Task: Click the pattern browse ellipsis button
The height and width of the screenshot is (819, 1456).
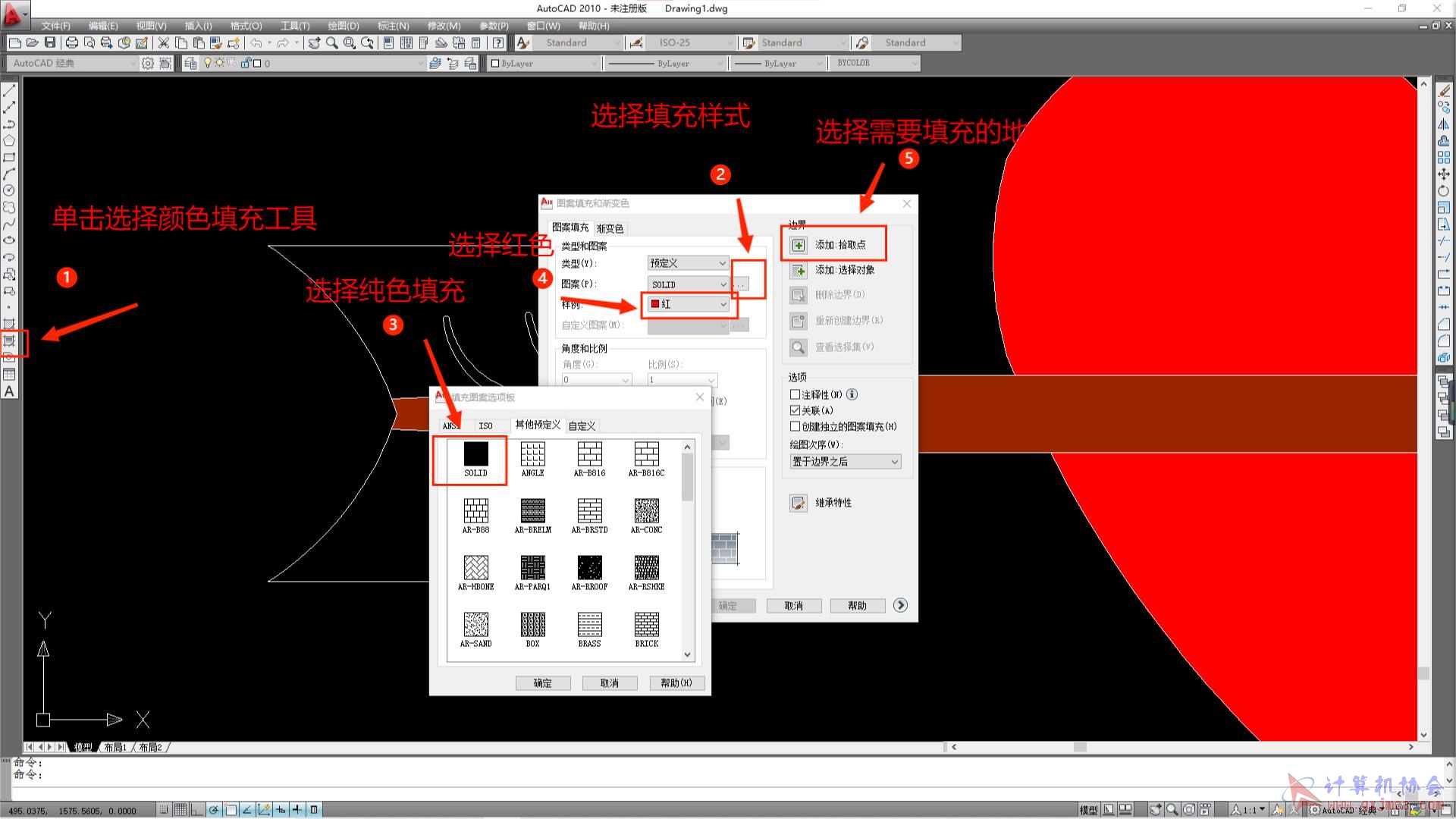Action: 740,284
